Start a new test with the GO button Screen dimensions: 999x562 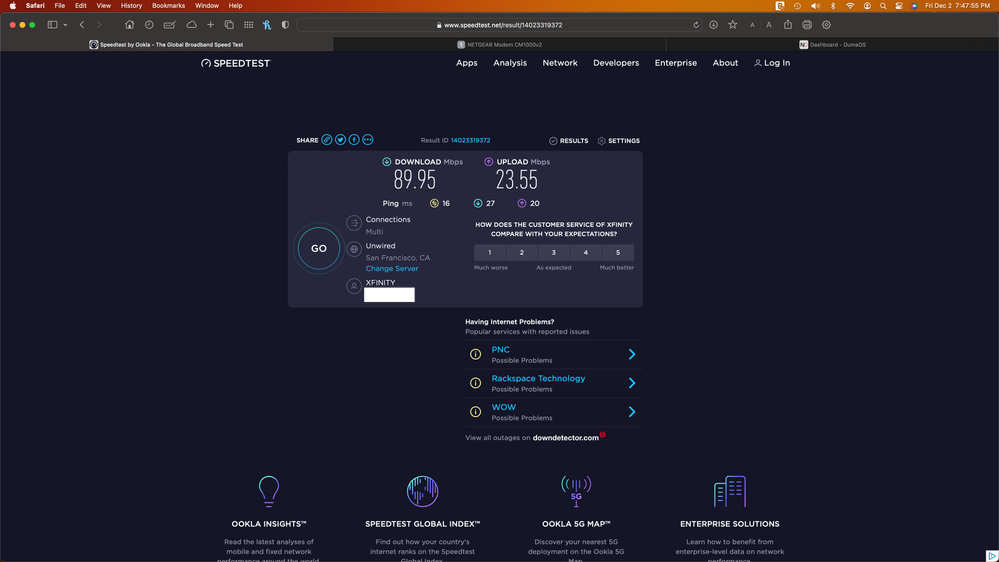319,249
